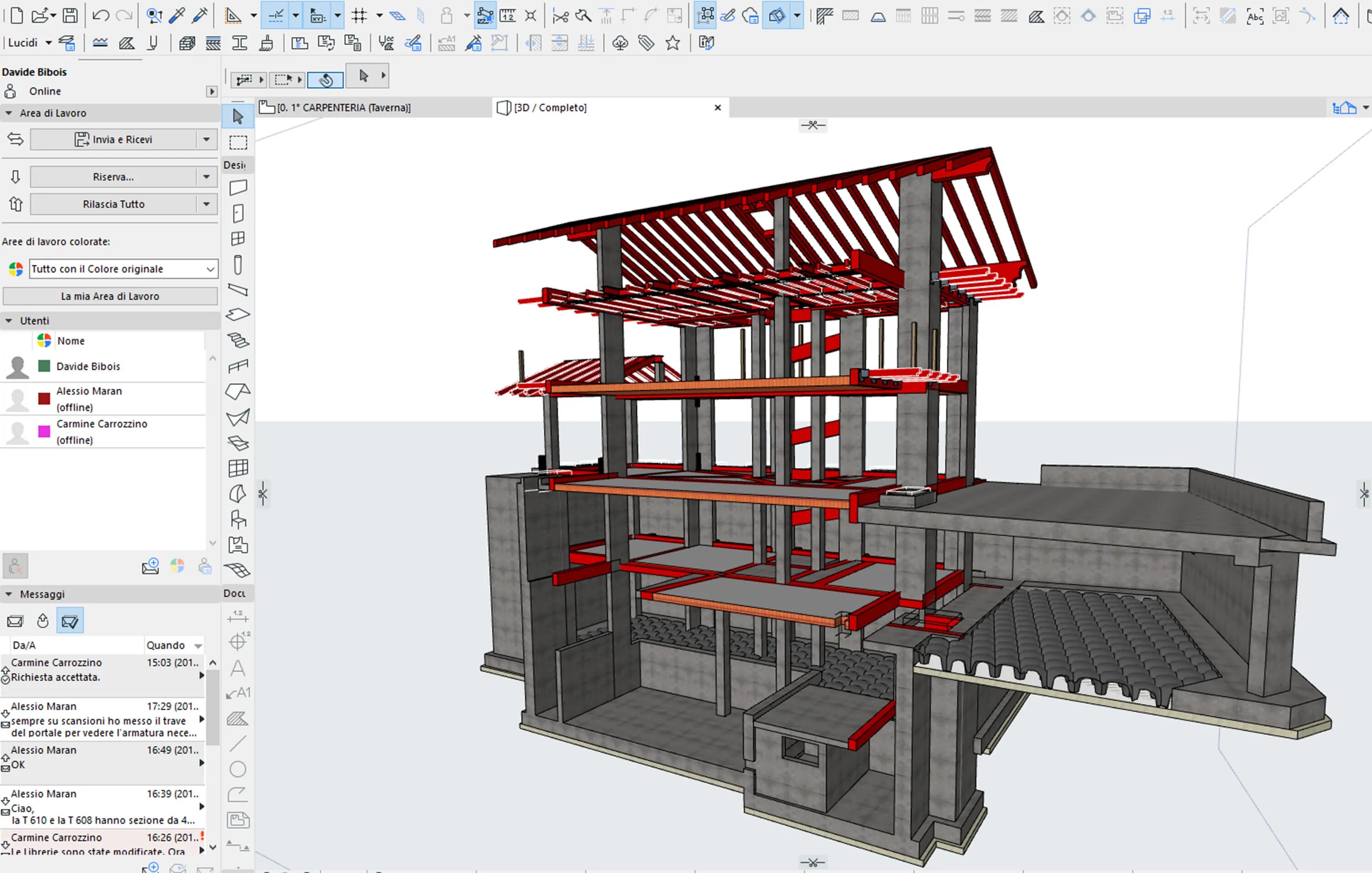The width and height of the screenshot is (1372, 873).
Task: Click the Find and Select icon
Action: [x=155, y=16]
